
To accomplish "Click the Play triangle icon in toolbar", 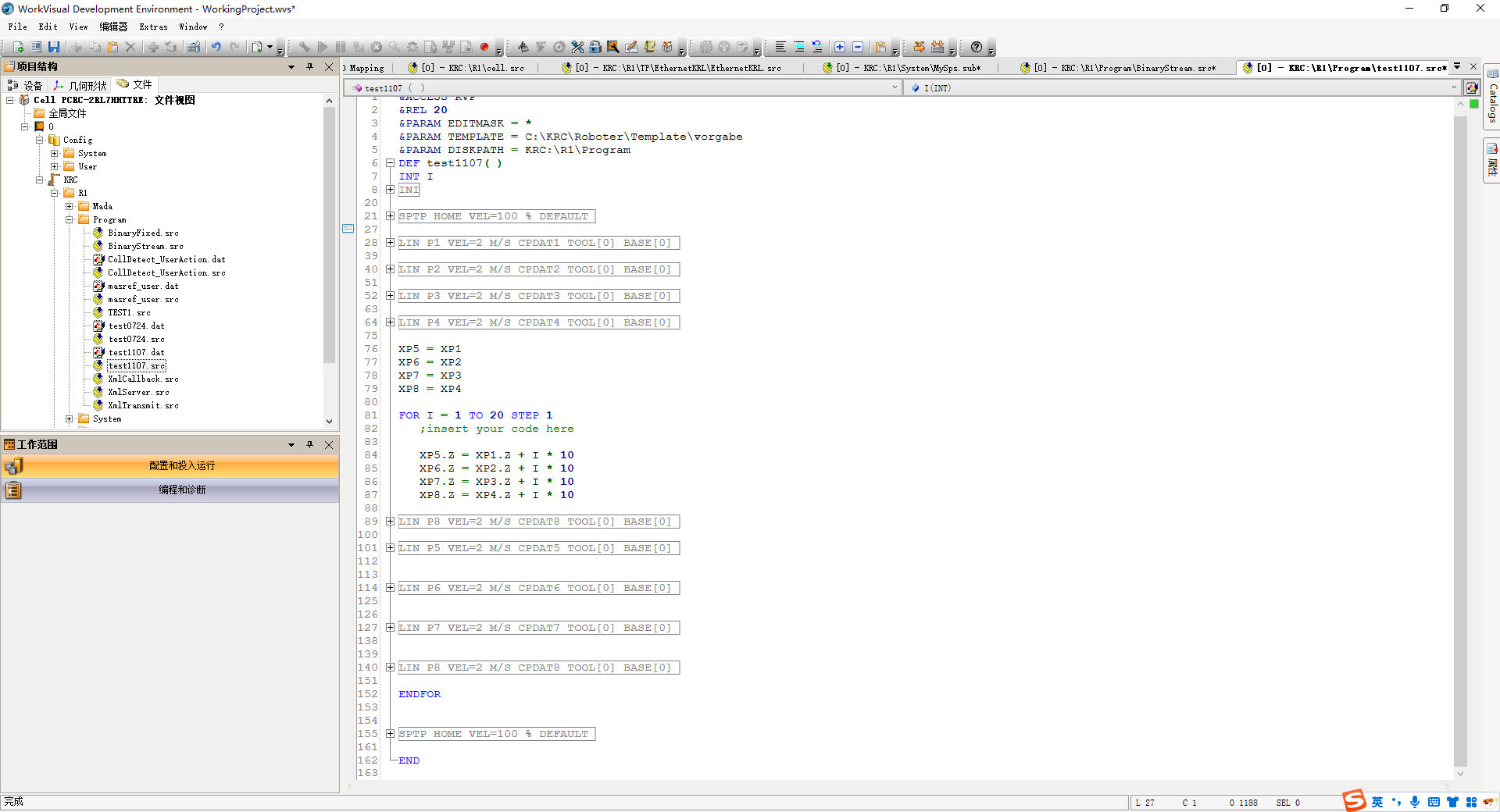I will click(x=323, y=47).
